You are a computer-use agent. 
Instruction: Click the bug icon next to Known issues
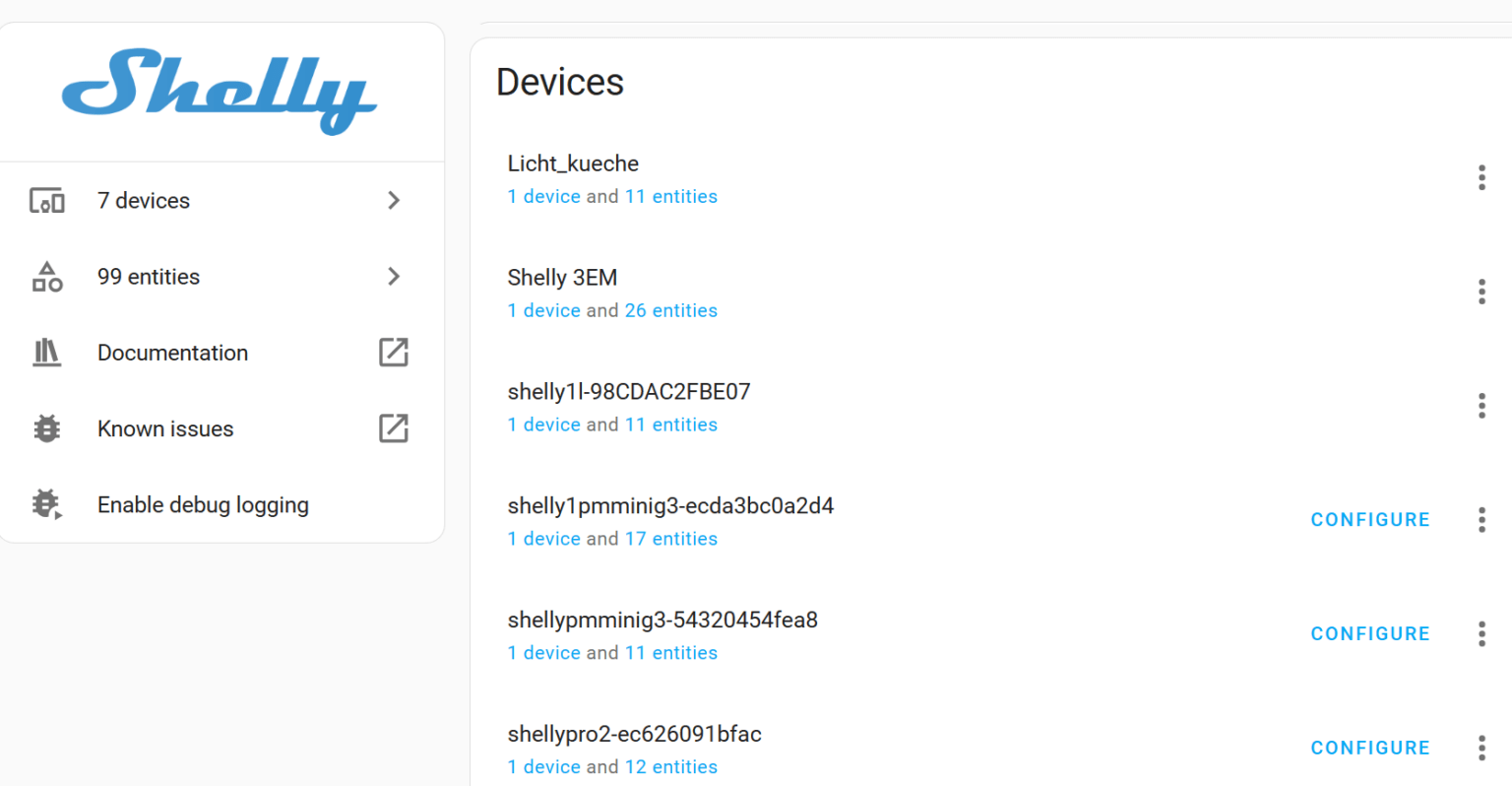[x=47, y=428]
